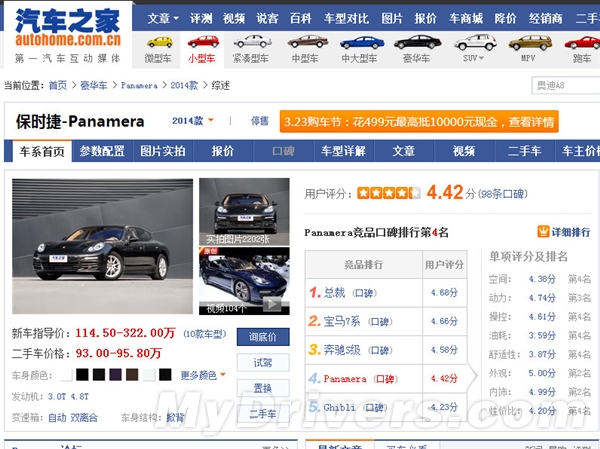
Task: Open 百科 in the top menu
Action: pos(300,18)
